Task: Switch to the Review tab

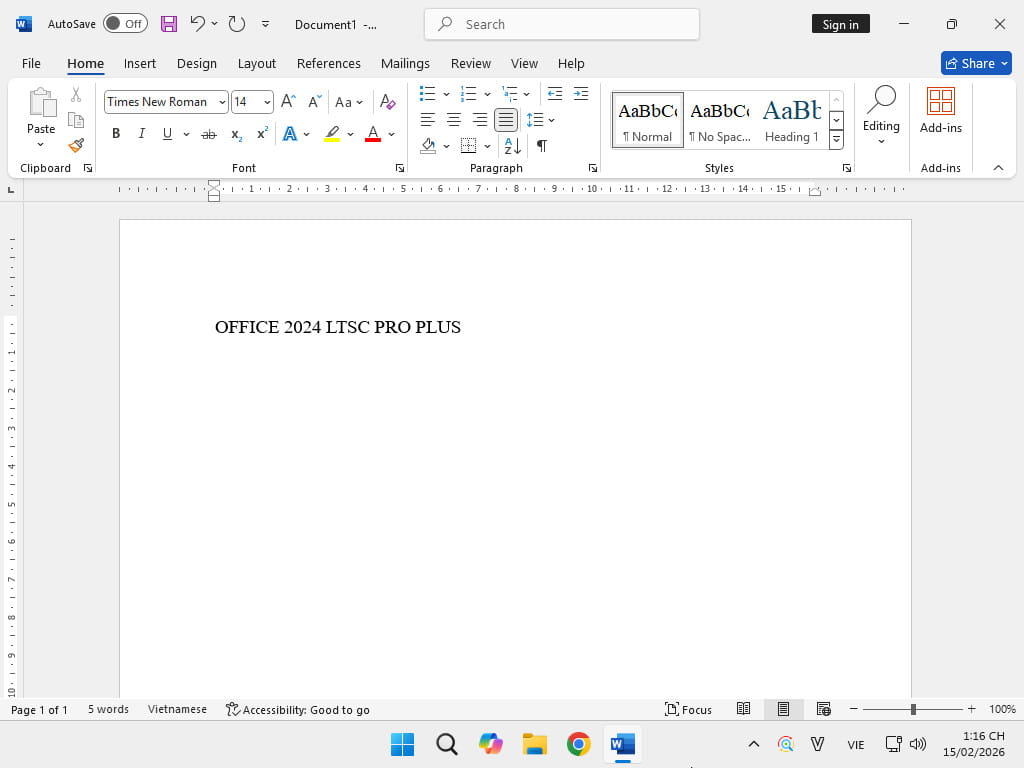Action: (x=470, y=63)
